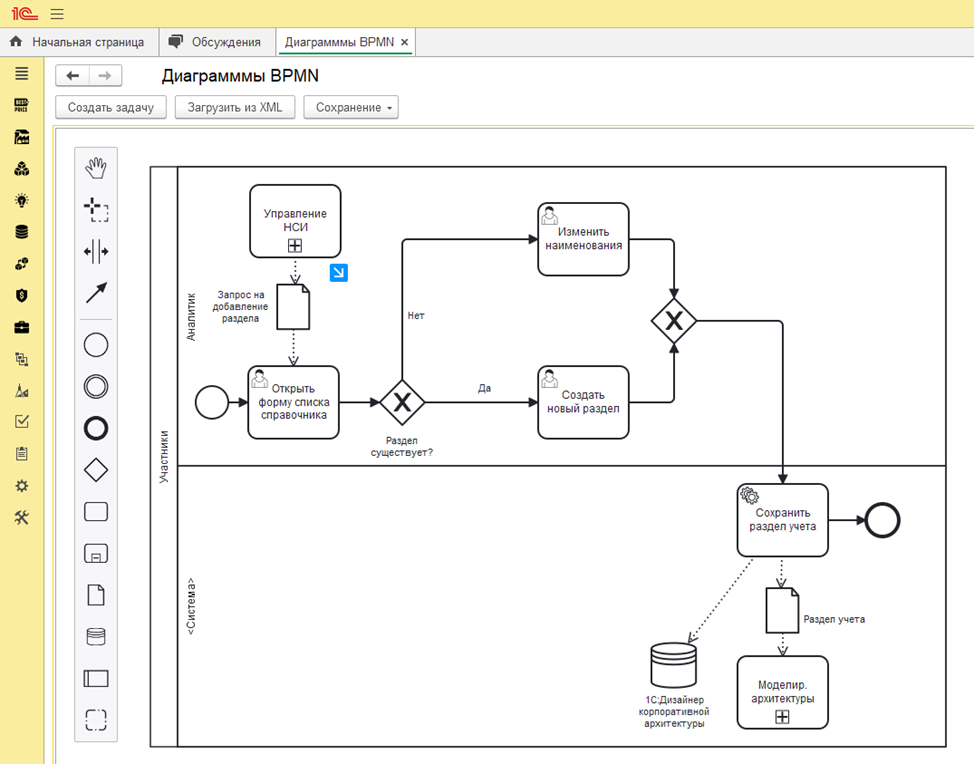Activate the Lasso selection tool
The width and height of the screenshot is (974, 764).
point(96,210)
